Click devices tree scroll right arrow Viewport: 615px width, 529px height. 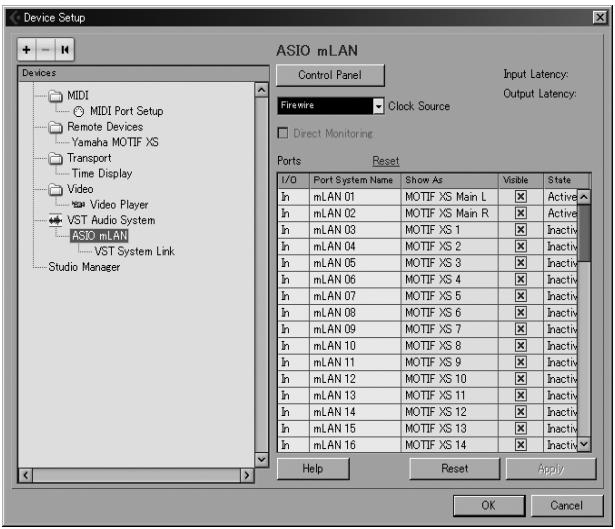pos(247,475)
